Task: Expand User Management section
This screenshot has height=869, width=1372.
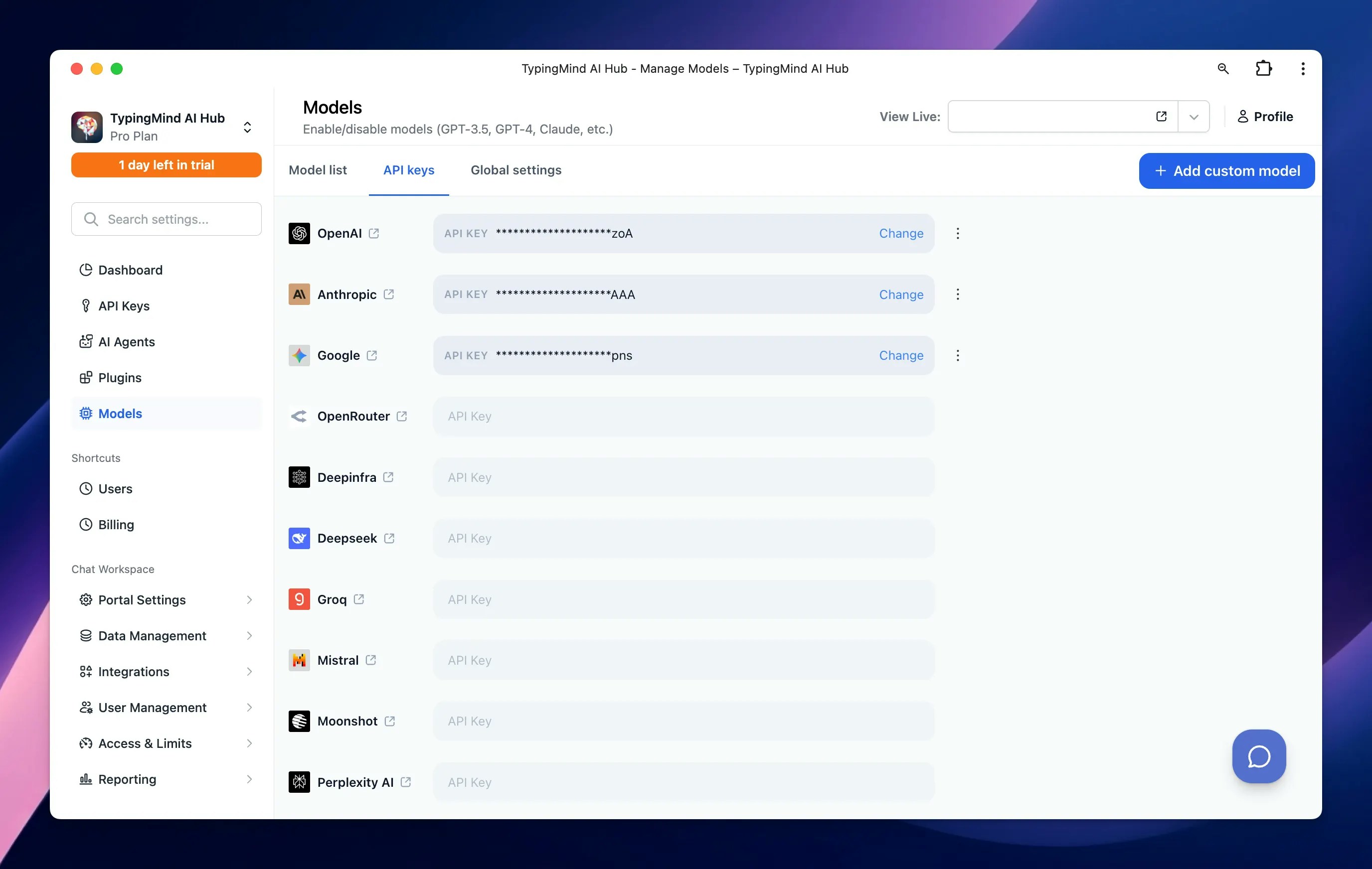Action: point(250,707)
